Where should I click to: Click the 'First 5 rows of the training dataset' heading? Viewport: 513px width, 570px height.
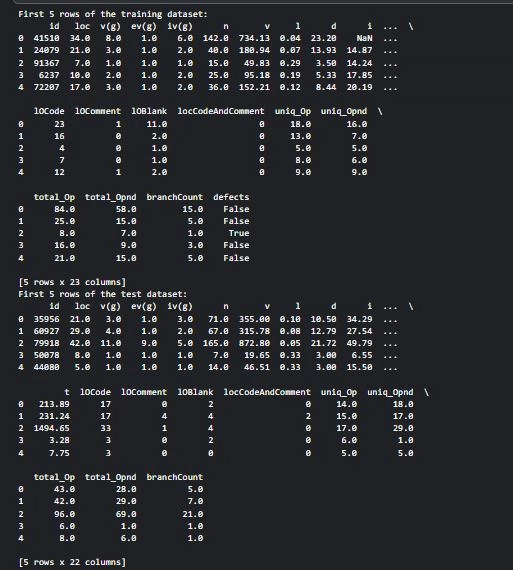[x=113, y=14]
